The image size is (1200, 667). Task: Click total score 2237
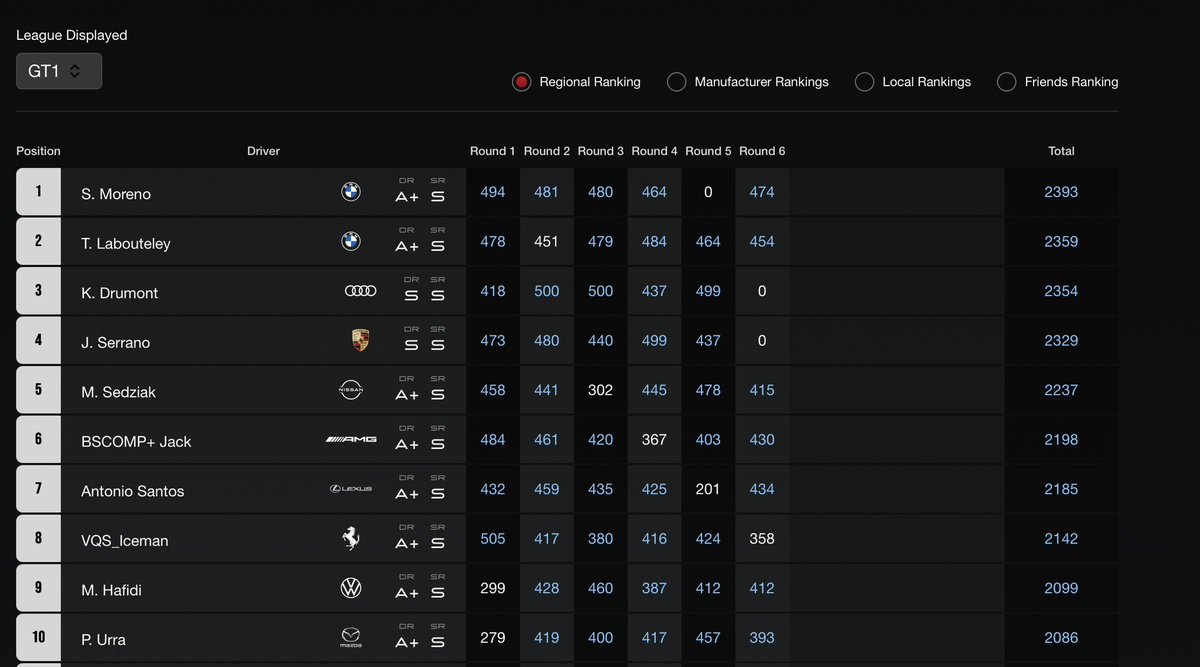(1061, 390)
